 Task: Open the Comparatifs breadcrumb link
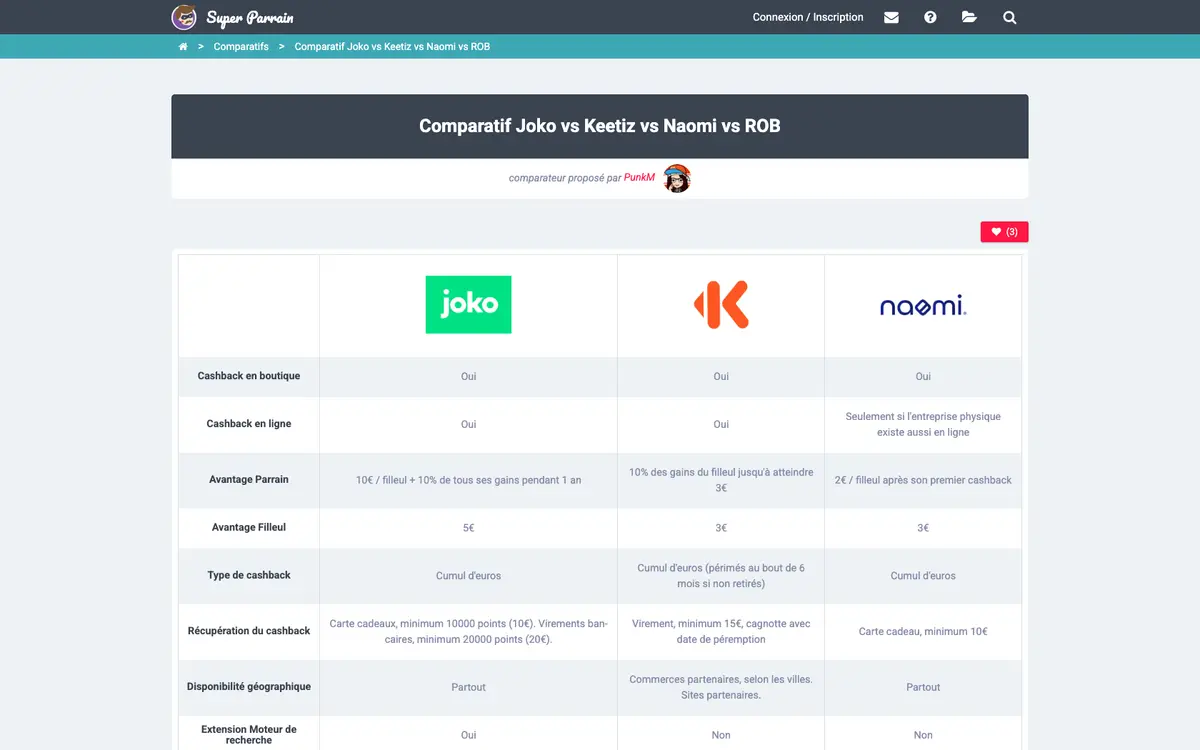point(241,47)
